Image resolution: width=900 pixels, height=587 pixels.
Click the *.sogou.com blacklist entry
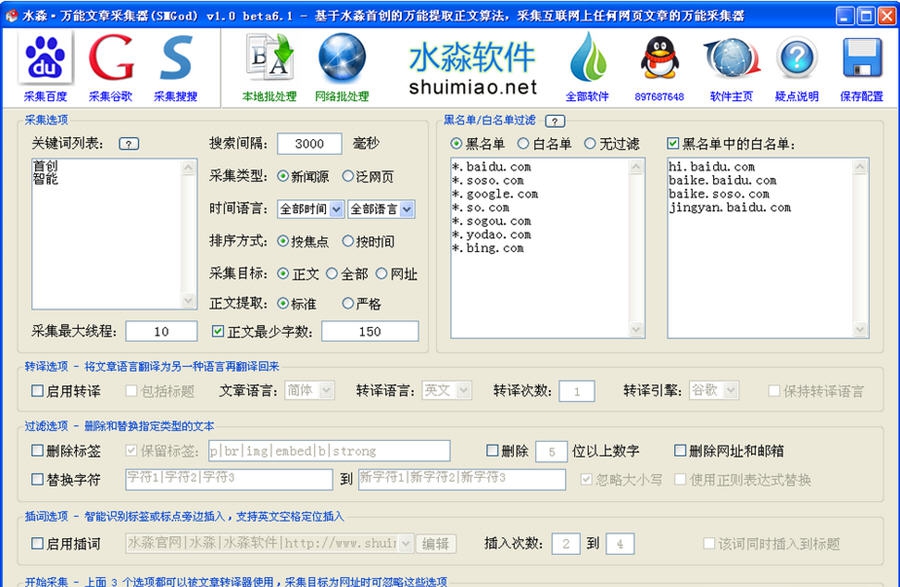[x=491, y=221]
